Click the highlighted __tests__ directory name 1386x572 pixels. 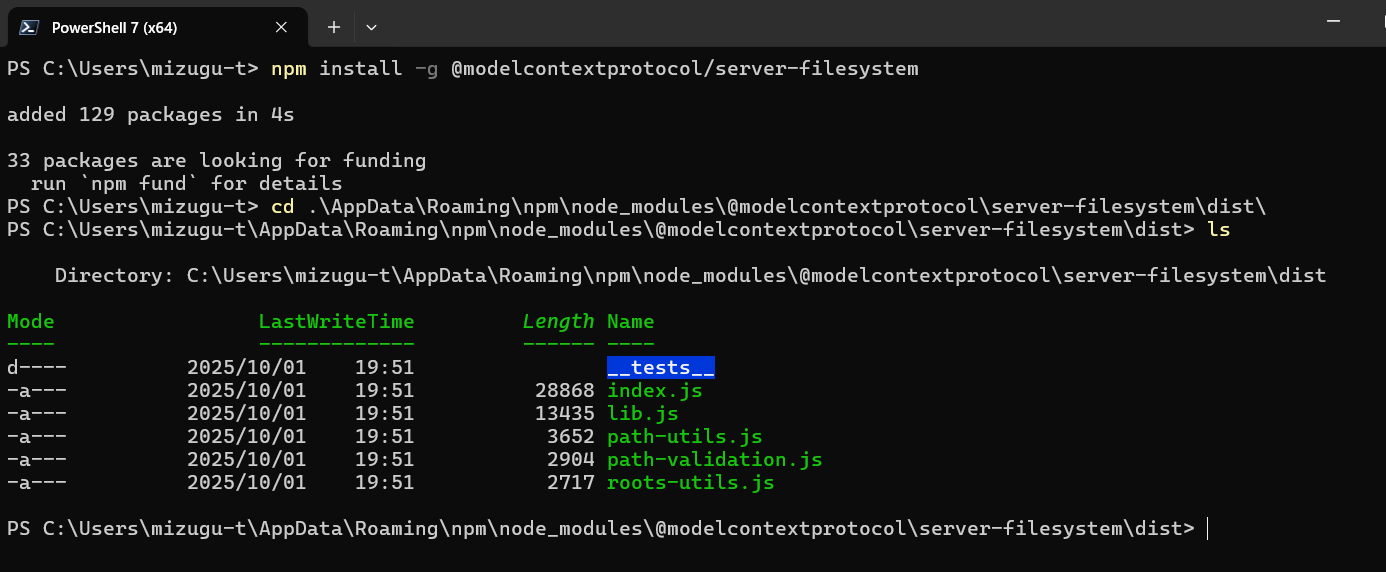point(660,368)
